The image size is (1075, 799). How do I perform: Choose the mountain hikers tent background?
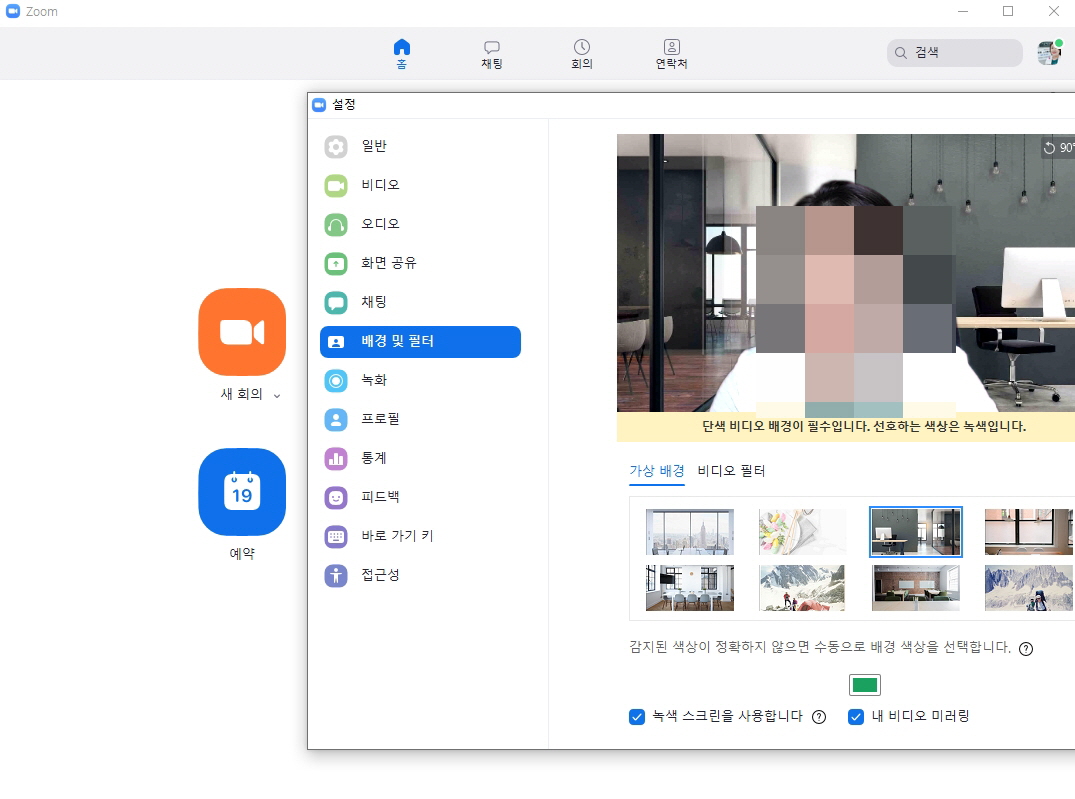coord(802,588)
